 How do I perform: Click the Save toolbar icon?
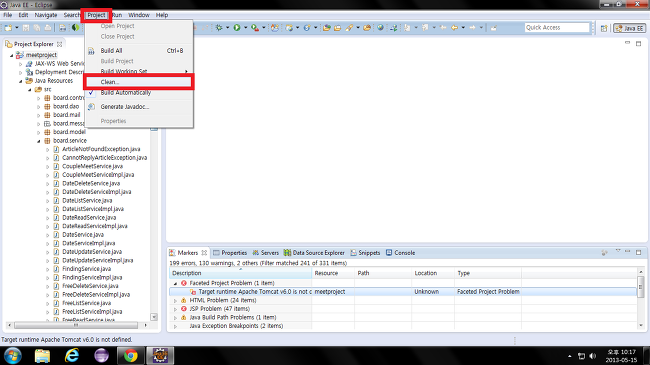tap(26, 28)
